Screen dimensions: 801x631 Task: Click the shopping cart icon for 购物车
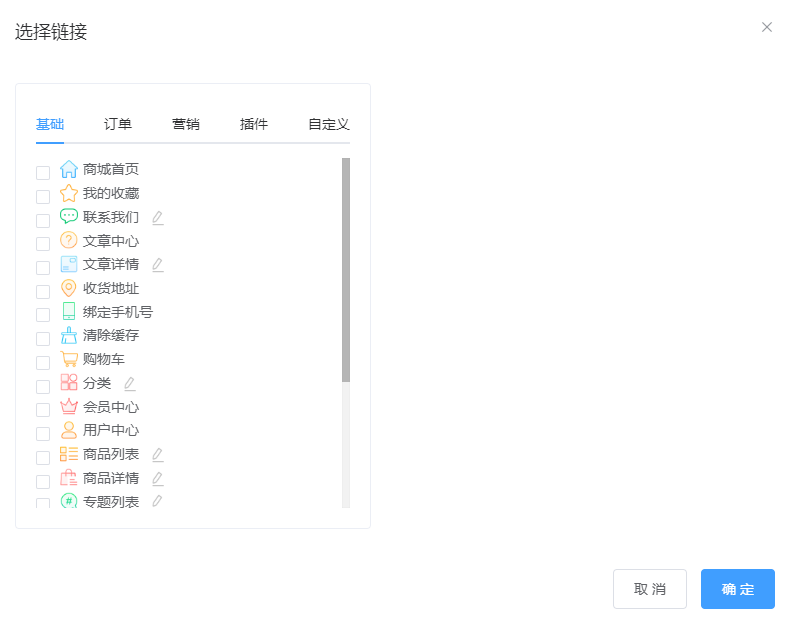[x=69, y=359]
